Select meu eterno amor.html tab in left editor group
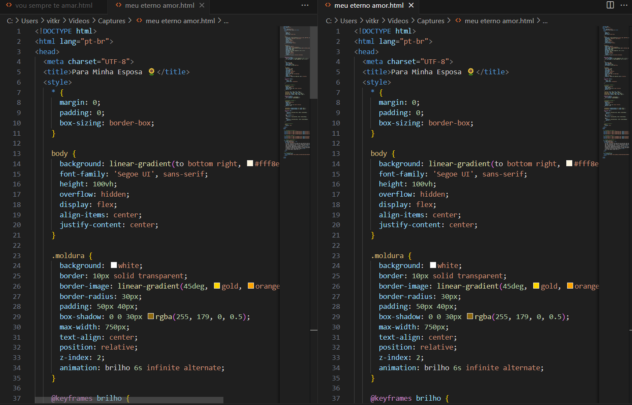 click(159, 6)
